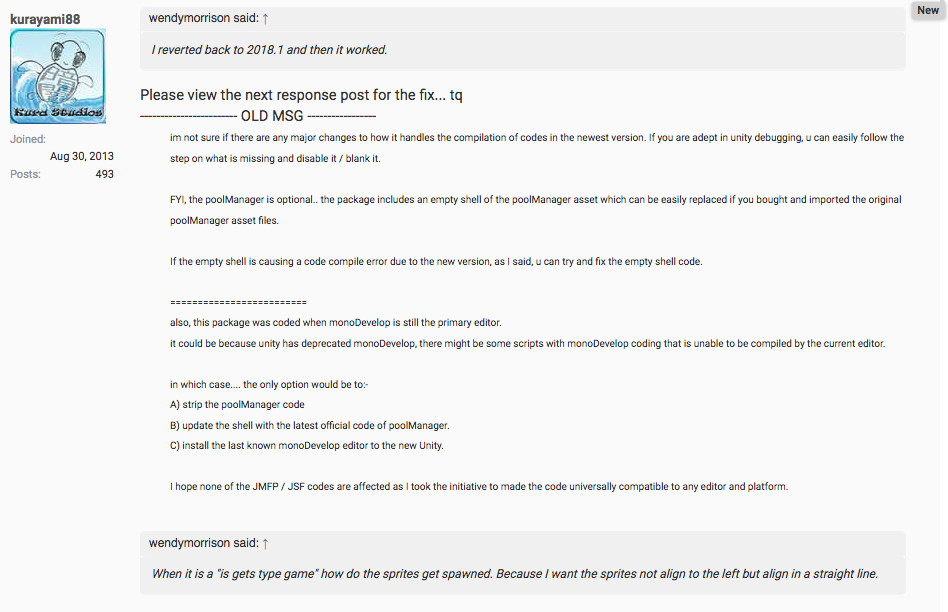Image resolution: width=948 pixels, height=612 pixels.
Task: Click the New post badge
Action: [927, 10]
